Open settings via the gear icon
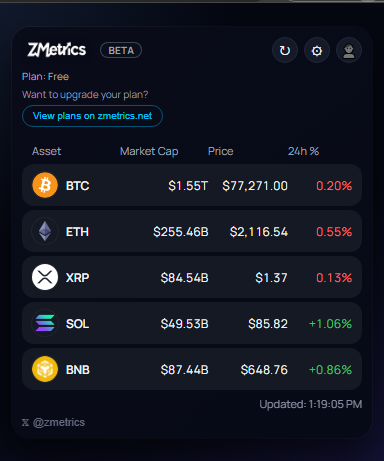Image resolution: width=384 pixels, height=461 pixels. click(317, 50)
